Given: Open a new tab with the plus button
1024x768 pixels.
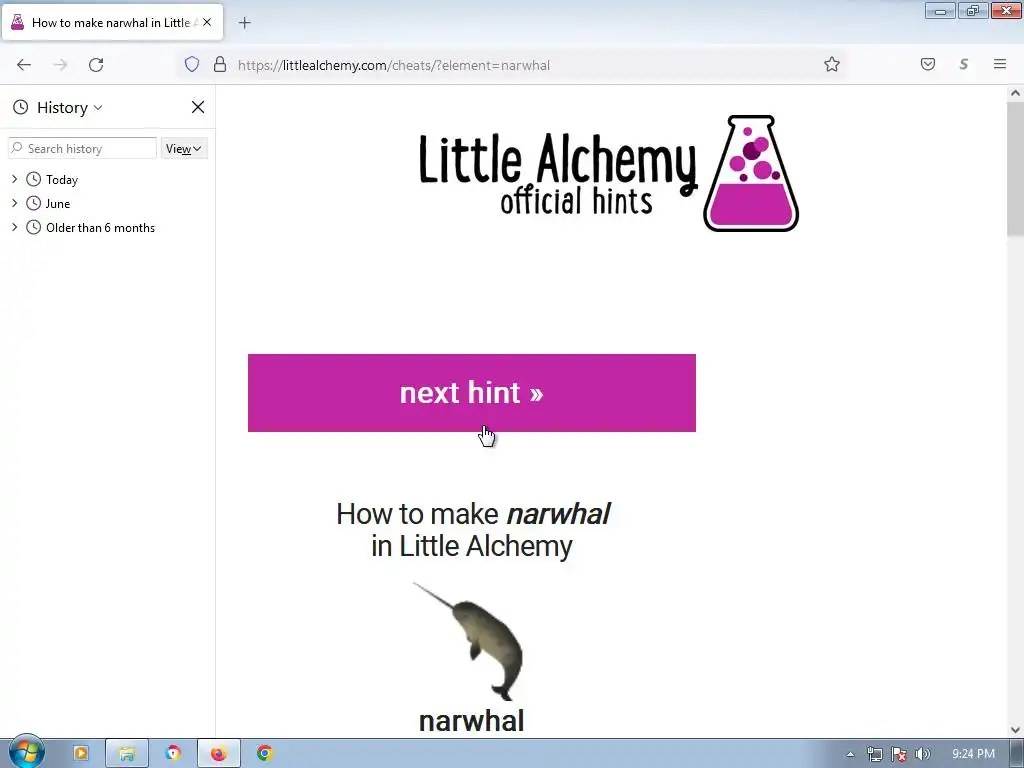Looking at the screenshot, I should [244, 23].
